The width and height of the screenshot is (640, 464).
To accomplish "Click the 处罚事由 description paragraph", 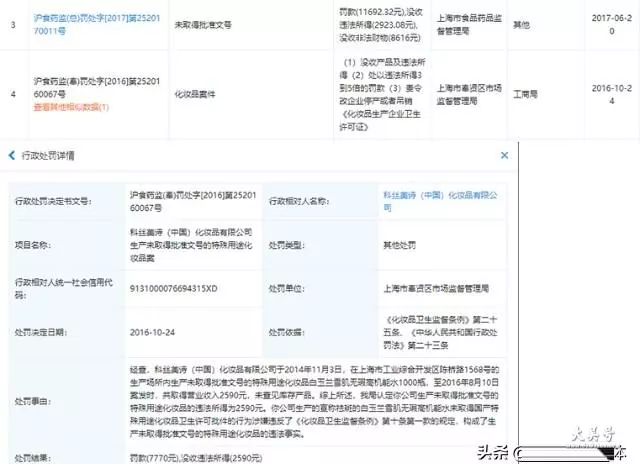I will point(314,402).
